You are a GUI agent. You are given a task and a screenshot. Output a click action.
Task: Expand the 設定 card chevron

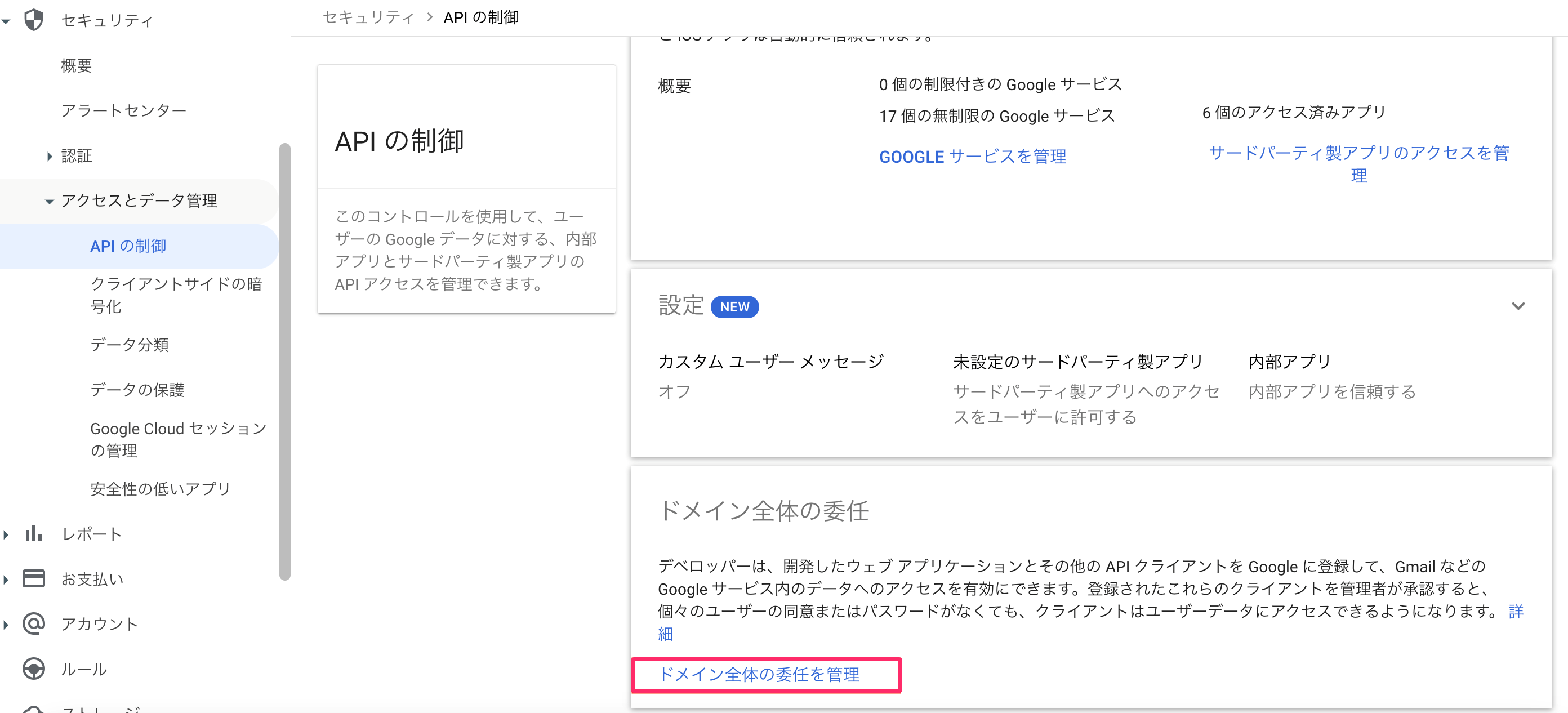tap(1518, 306)
